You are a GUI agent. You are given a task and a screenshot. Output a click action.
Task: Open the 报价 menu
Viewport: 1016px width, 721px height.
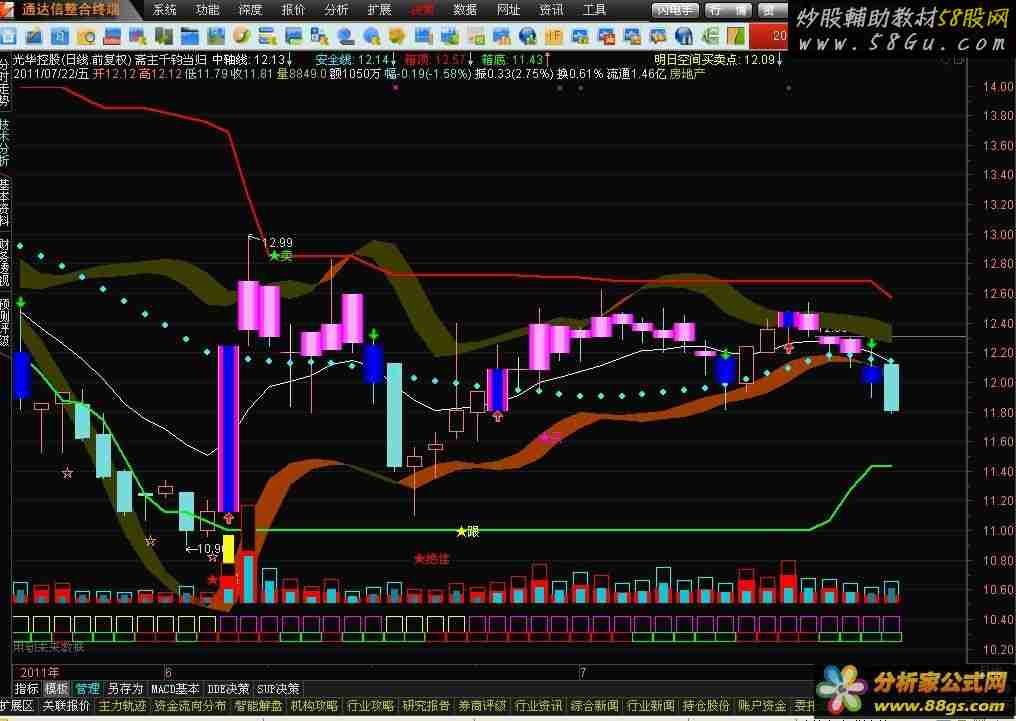click(293, 10)
